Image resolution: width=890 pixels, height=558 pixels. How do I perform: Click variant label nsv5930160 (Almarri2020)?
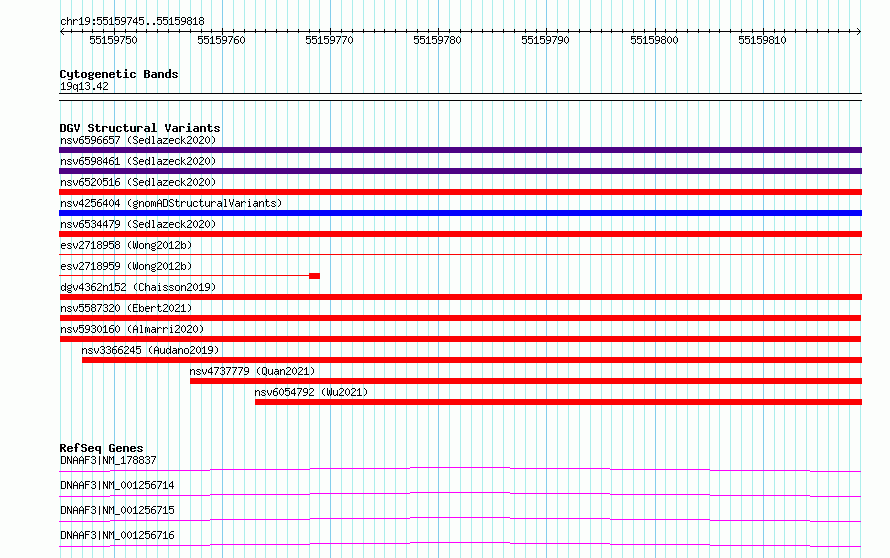132,329
